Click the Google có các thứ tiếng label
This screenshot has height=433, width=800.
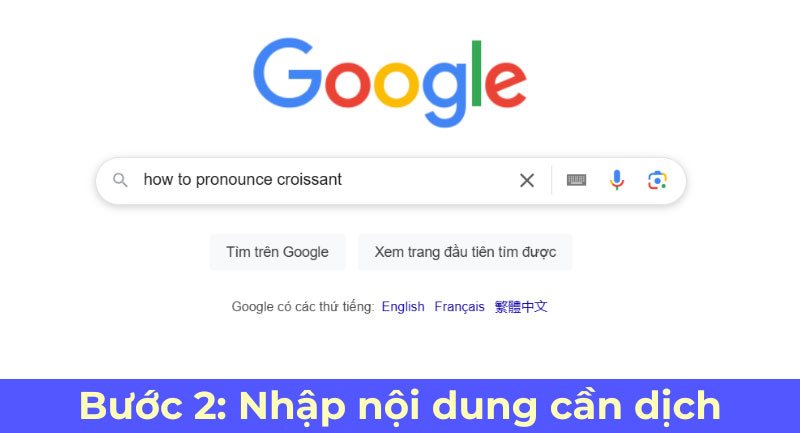point(303,307)
